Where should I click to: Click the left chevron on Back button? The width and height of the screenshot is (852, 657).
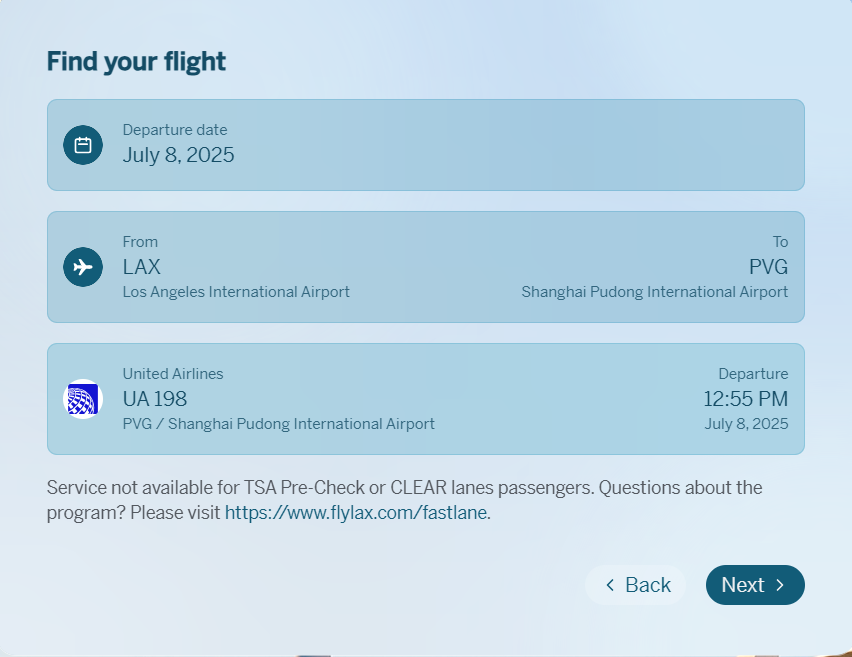(x=610, y=585)
